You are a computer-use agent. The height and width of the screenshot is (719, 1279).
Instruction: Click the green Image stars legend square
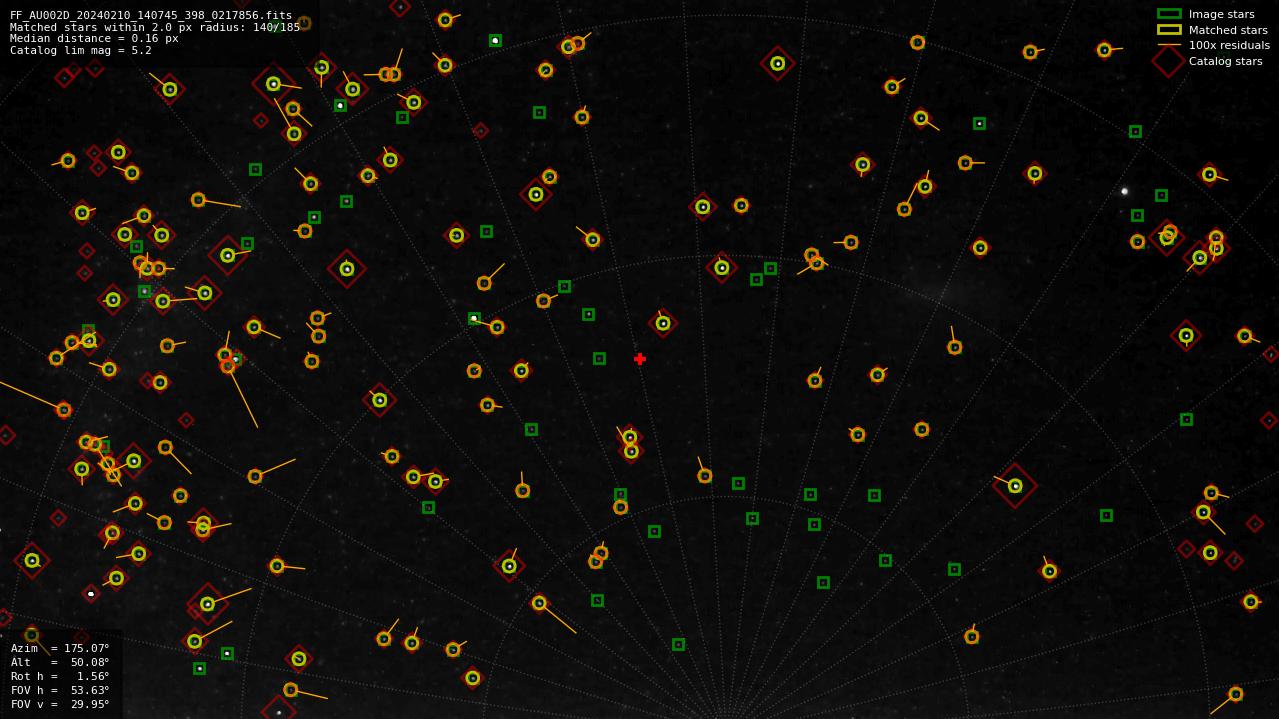coord(1169,14)
